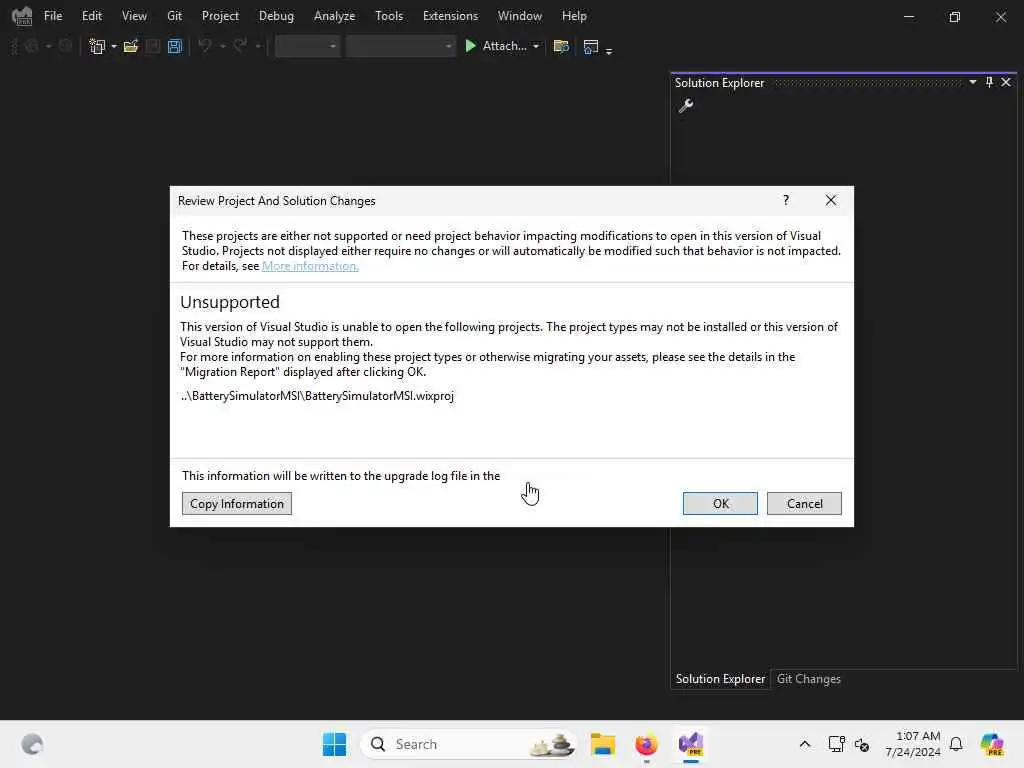Open the Windows Start menu

[334, 744]
